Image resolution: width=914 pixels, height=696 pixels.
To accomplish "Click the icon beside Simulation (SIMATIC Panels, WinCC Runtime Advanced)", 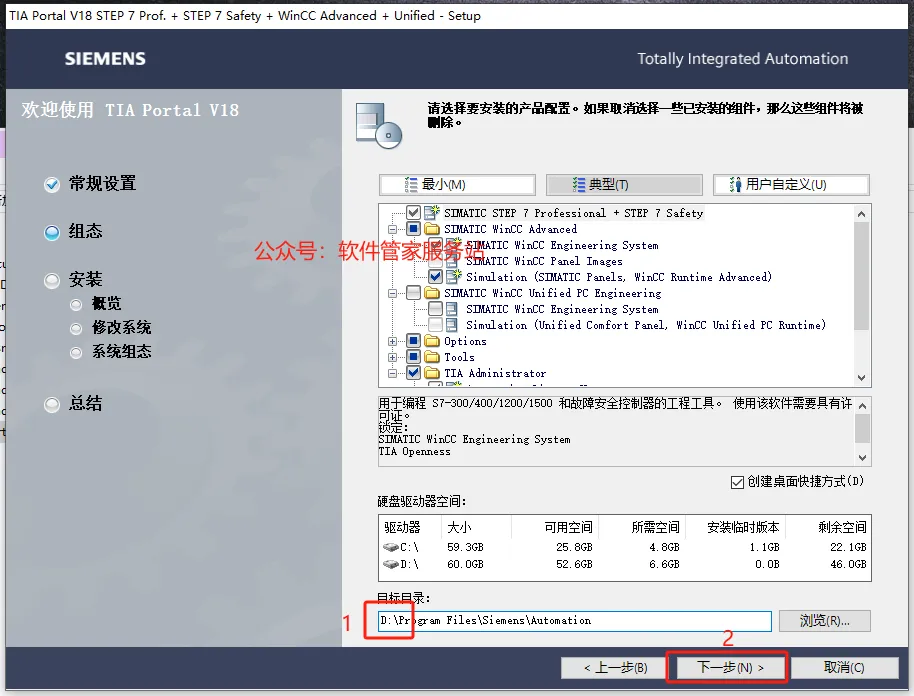I will [x=453, y=276].
